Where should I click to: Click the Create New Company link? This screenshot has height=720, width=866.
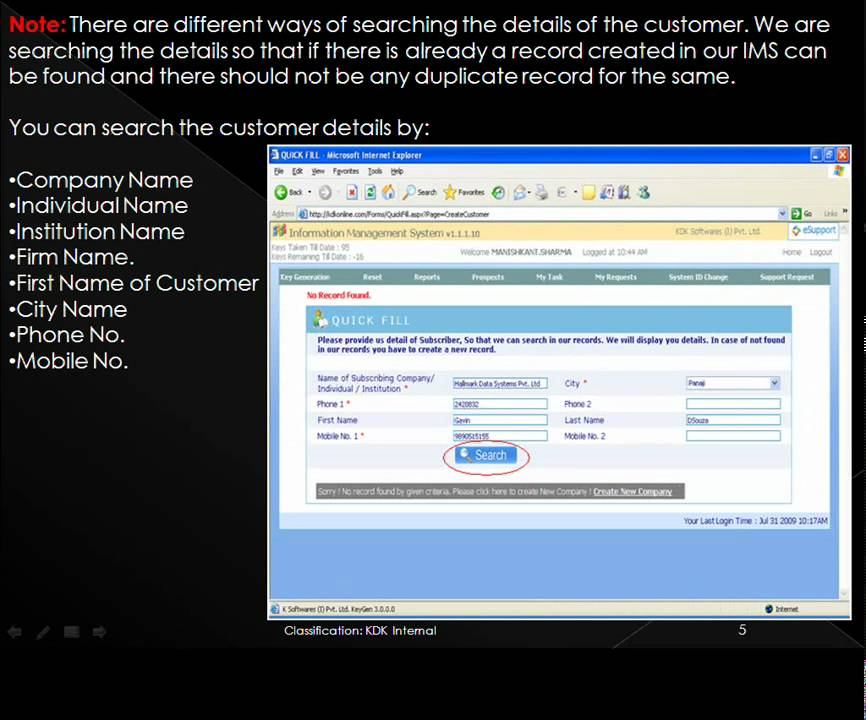click(x=632, y=491)
